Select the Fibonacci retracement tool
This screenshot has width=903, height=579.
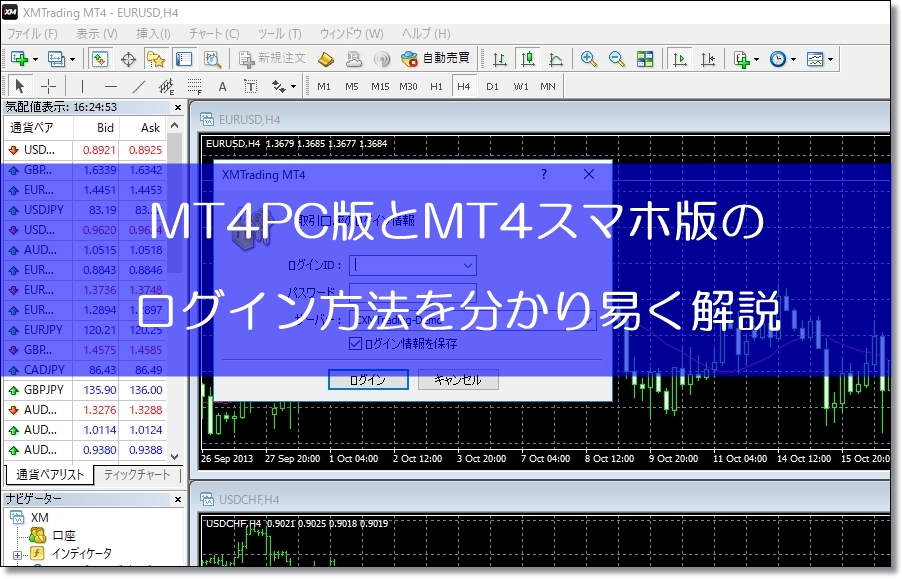pos(195,86)
